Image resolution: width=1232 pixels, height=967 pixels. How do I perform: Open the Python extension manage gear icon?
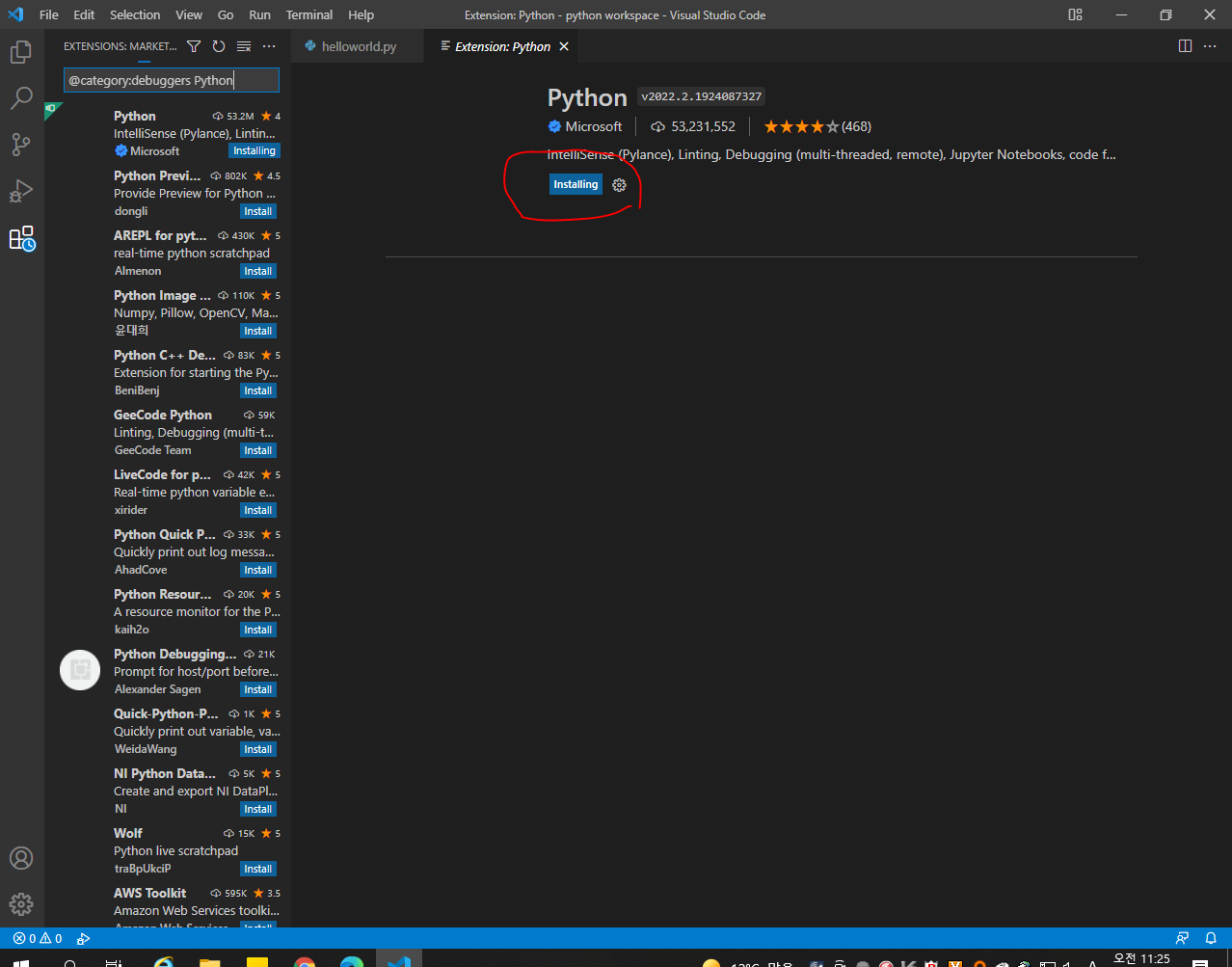619,185
